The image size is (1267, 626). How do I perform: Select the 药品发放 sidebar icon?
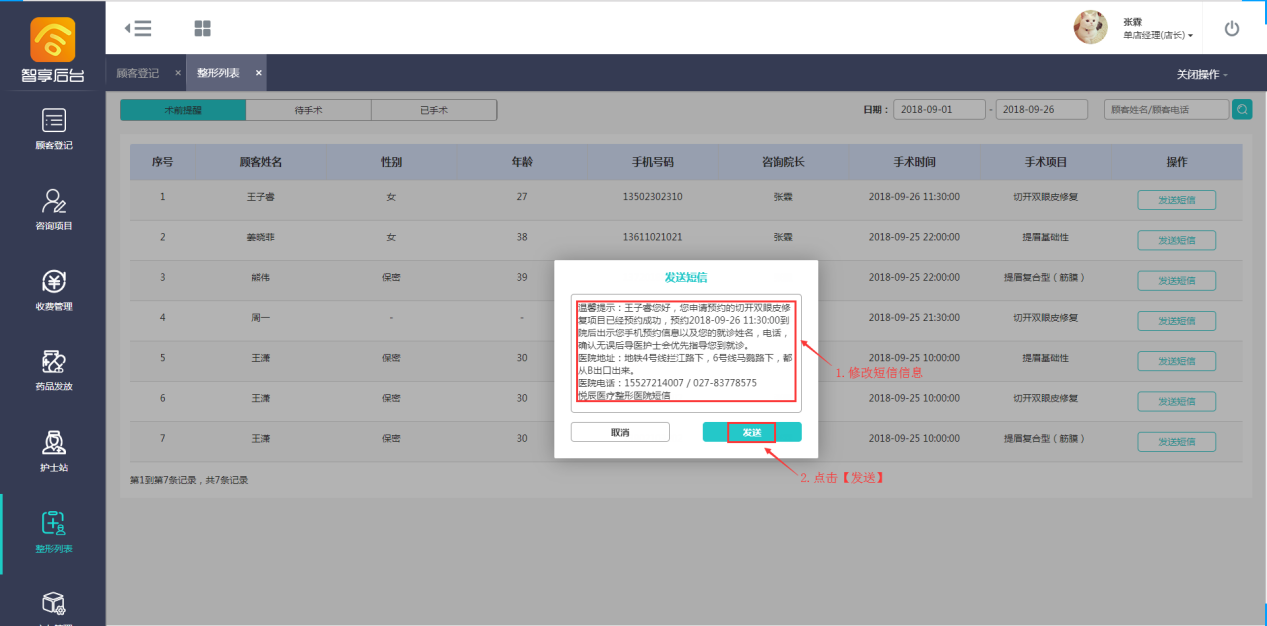pos(53,362)
